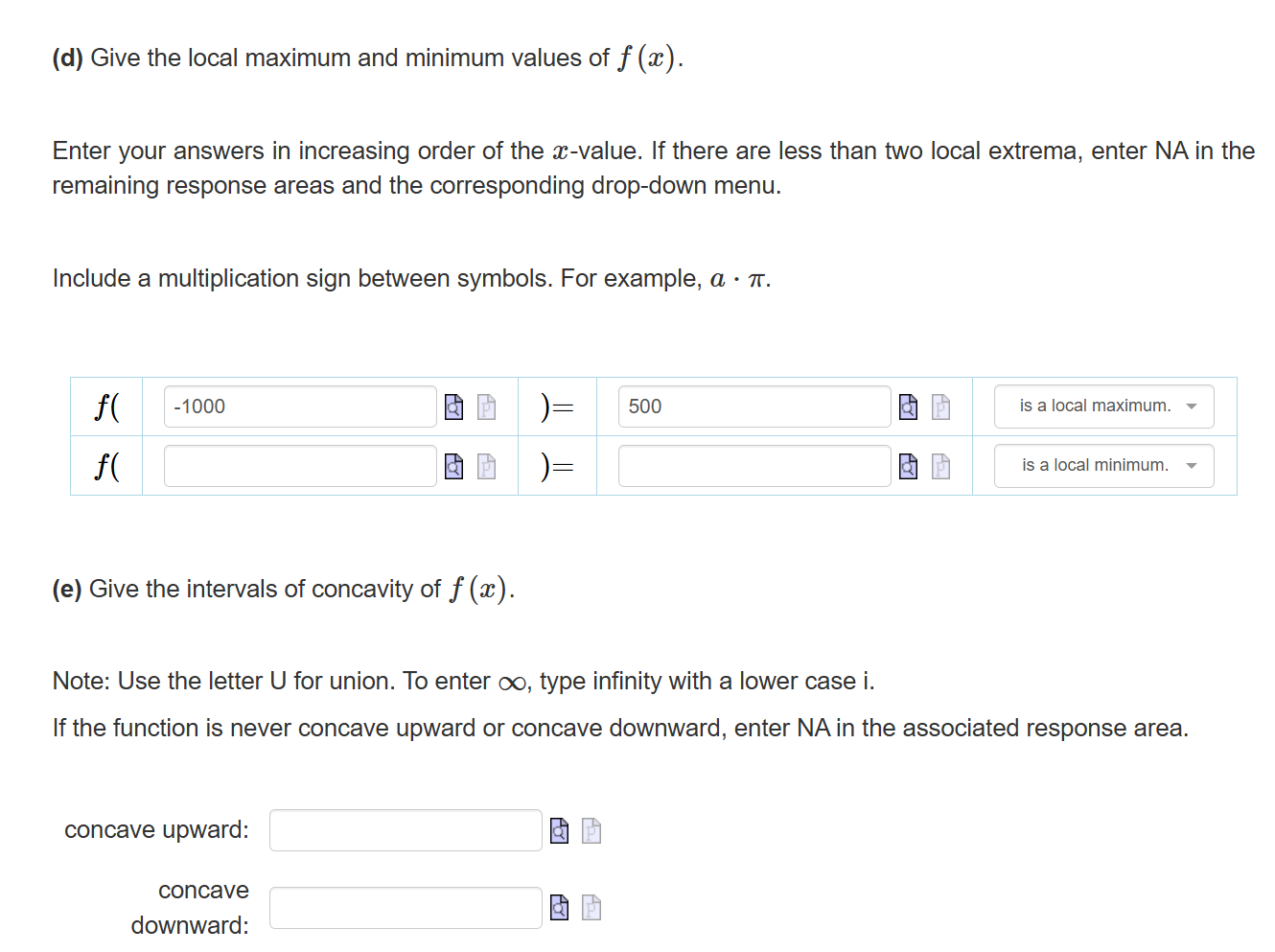Click the empty value field in the minimum row
This screenshot has height=952, width=1275.
(x=753, y=466)
